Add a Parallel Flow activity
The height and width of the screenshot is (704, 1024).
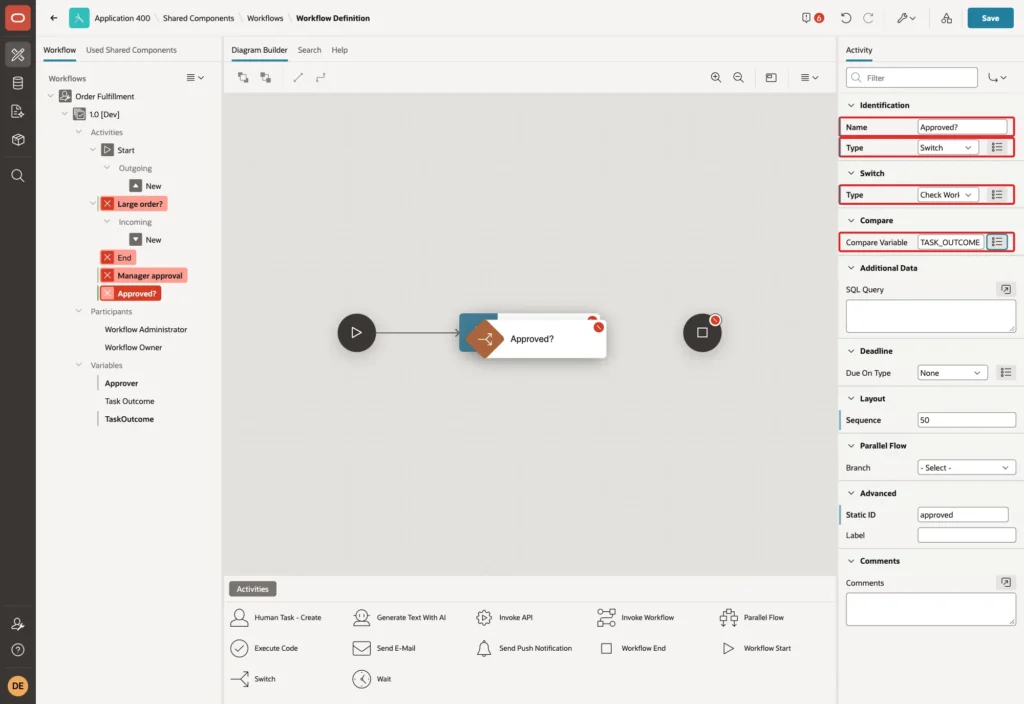752,617
